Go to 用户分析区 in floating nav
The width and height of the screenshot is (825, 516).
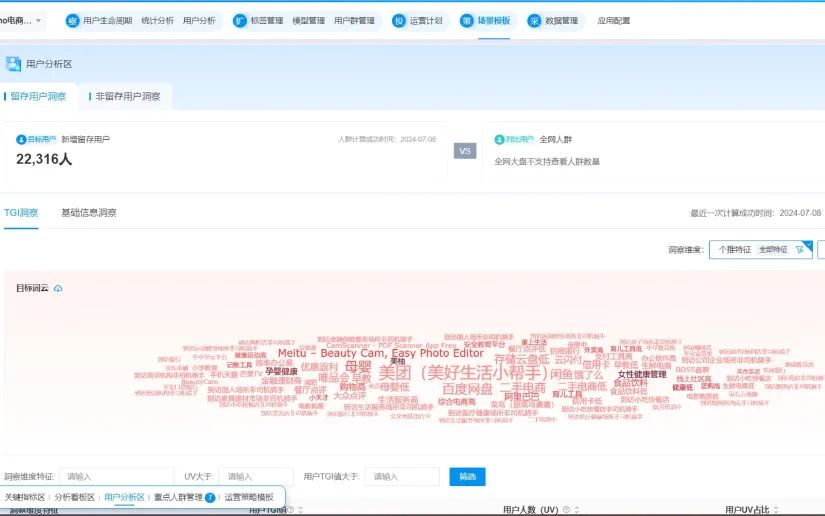(x=124, y=497)
